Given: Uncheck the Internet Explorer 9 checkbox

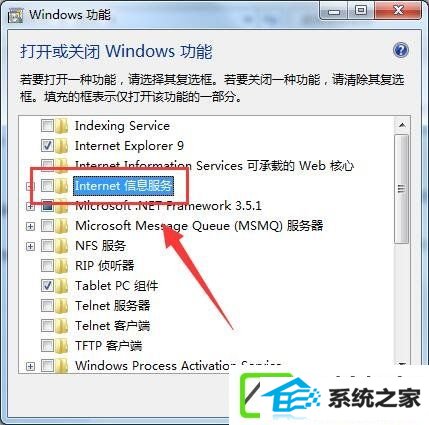Looking at the screenshot, I should [x=47, y=146].
